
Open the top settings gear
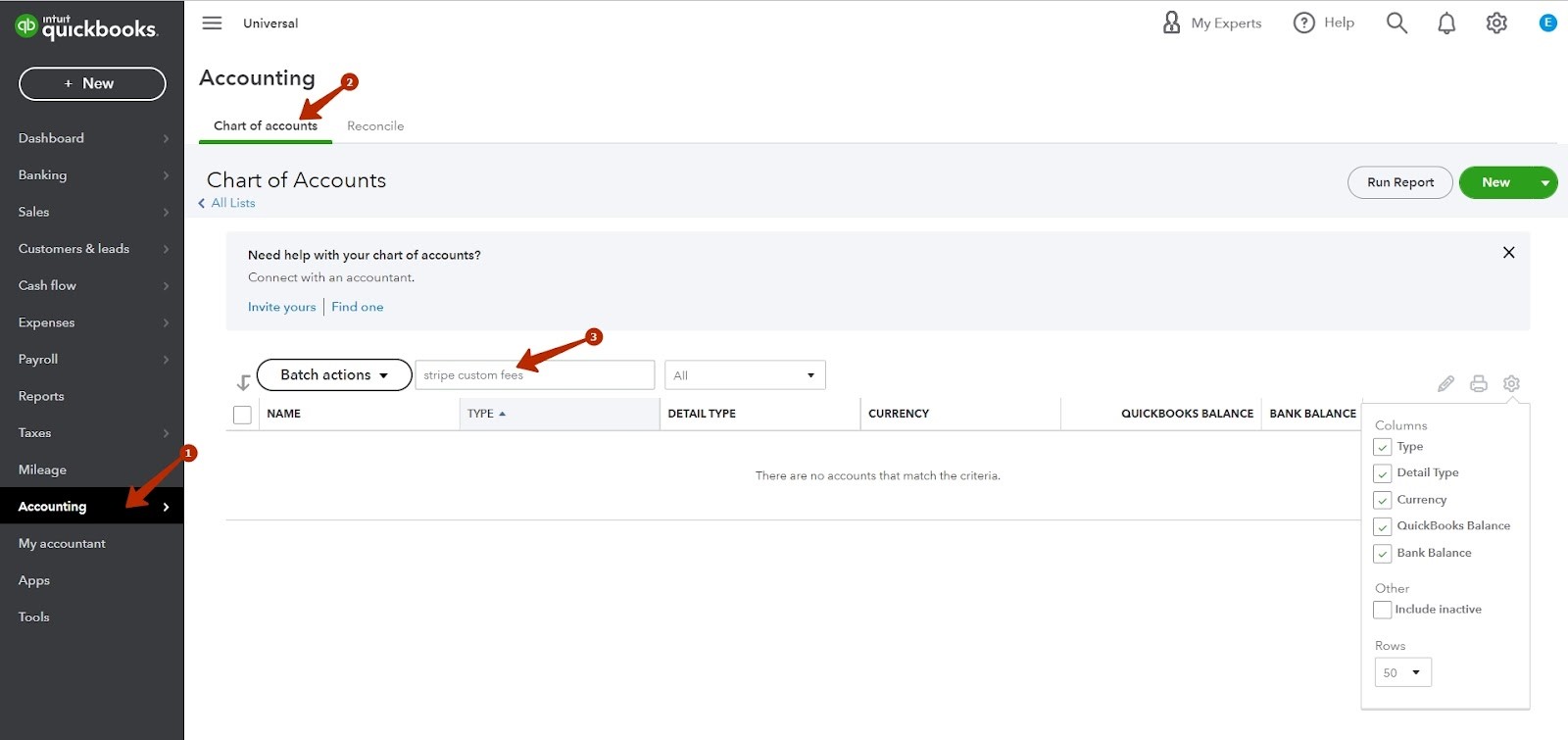(x=1496, y=23)
